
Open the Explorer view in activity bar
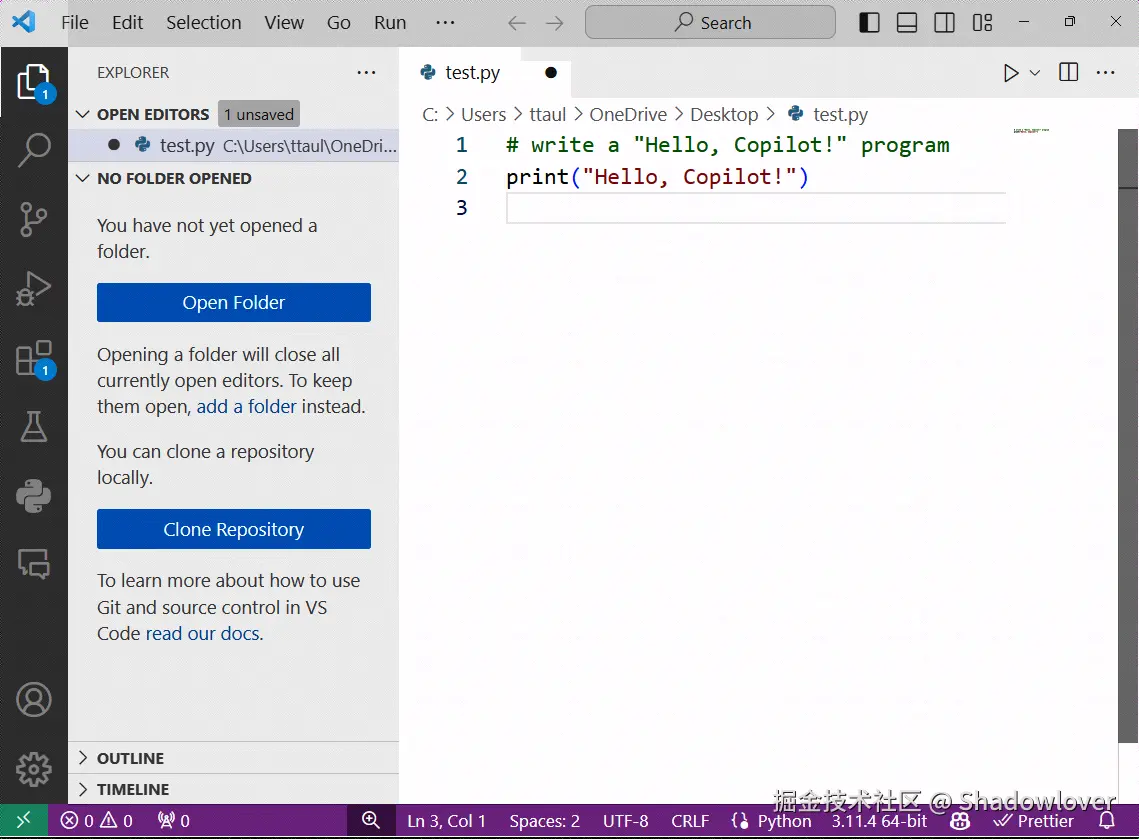click(x=33, y=82)
